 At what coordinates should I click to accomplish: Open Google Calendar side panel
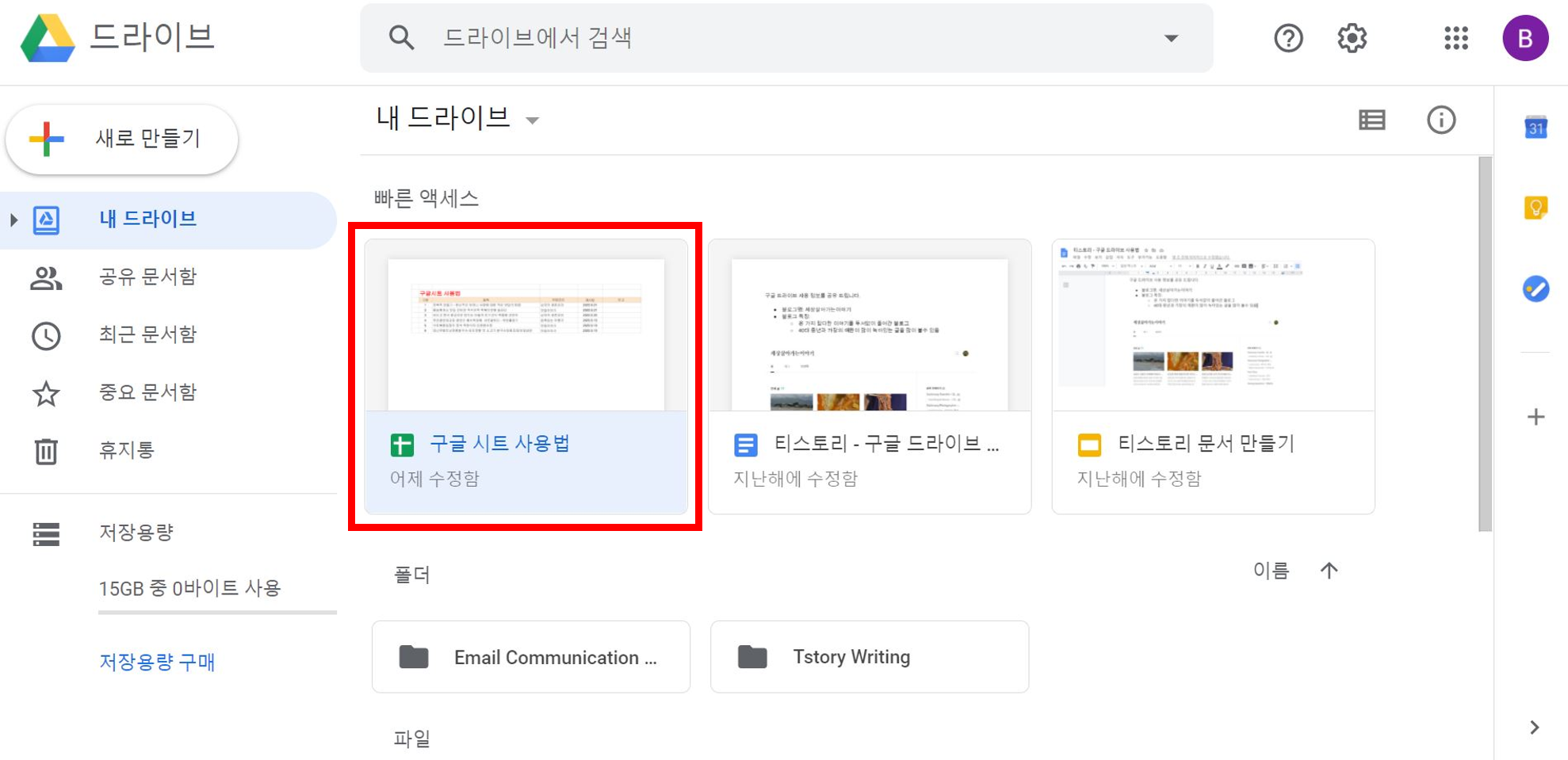1536,127
